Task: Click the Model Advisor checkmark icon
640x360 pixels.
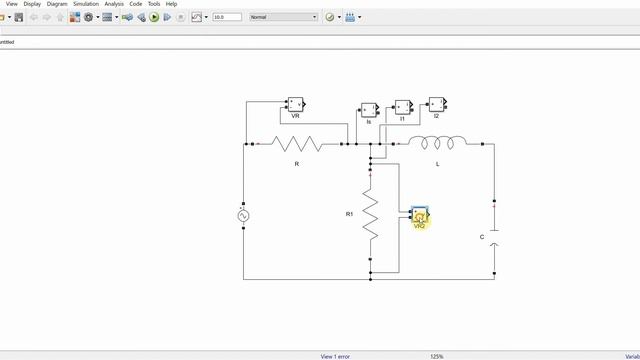Action: point(329,17)
